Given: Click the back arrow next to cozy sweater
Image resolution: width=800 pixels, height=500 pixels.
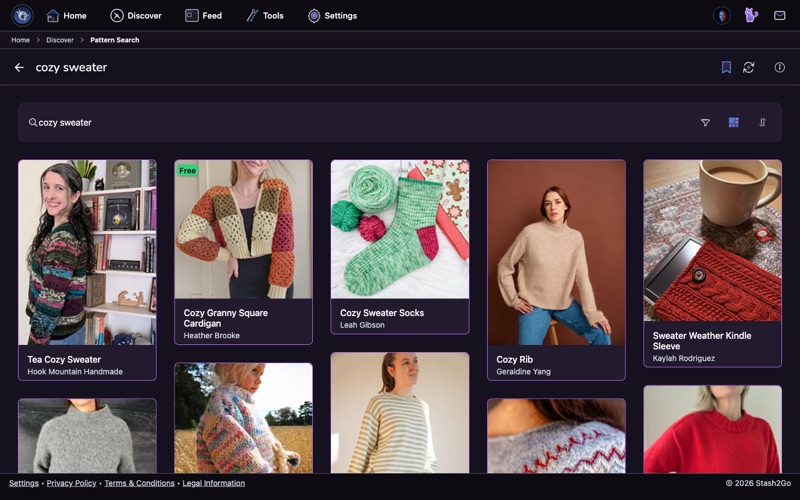Looking at the screenshot, I should tap(19, 67).
